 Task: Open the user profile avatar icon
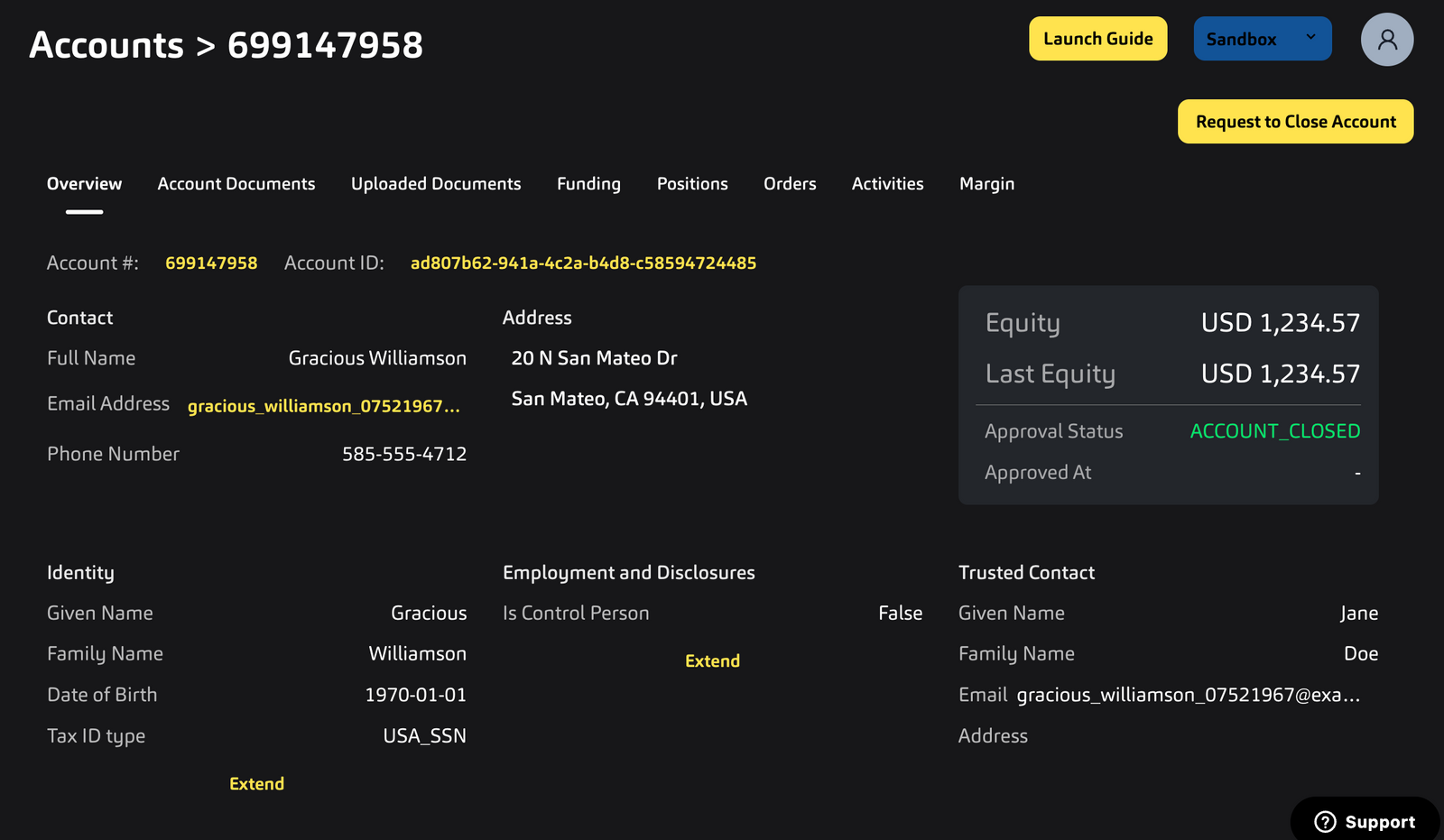pyautogui.click(x=1387, y=39)
